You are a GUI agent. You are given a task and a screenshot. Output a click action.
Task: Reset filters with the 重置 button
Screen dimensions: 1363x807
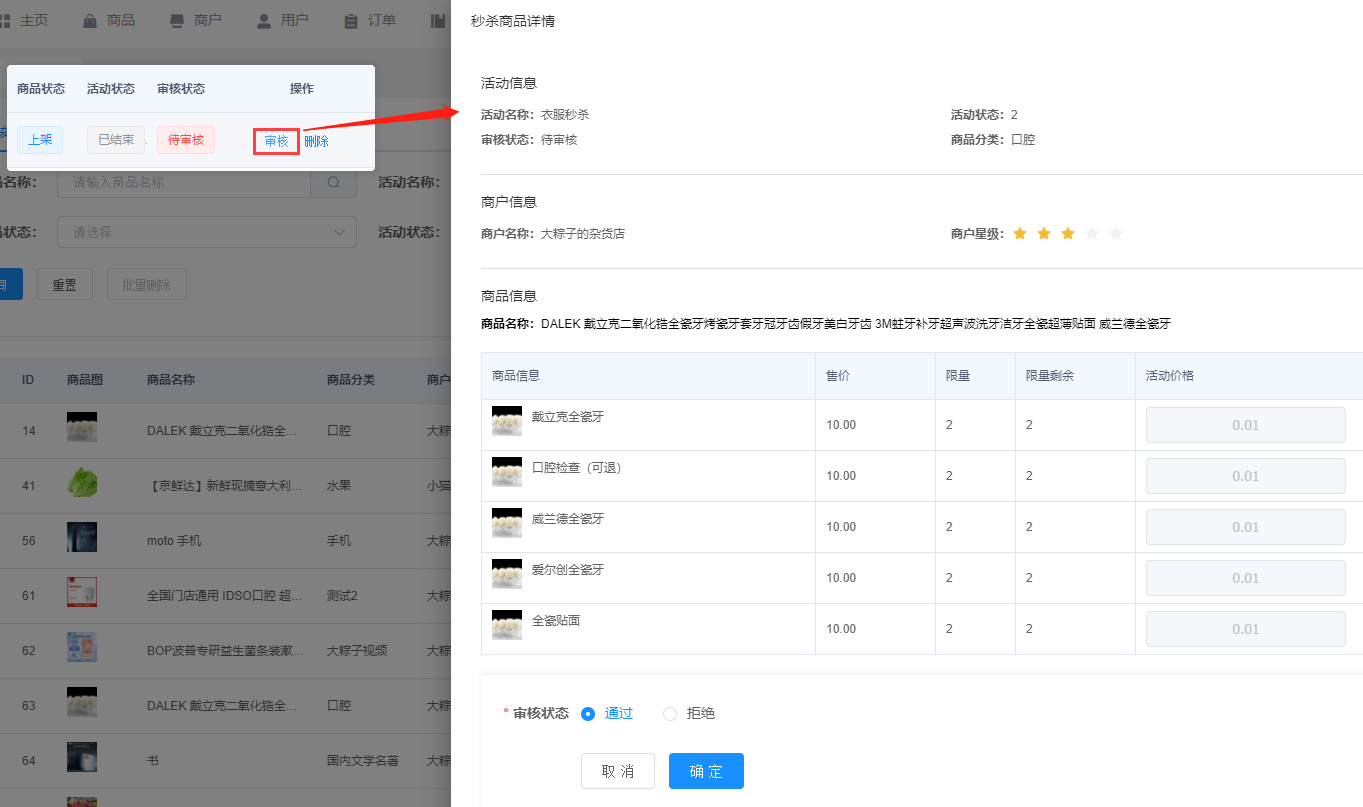[x=64, y=284]
